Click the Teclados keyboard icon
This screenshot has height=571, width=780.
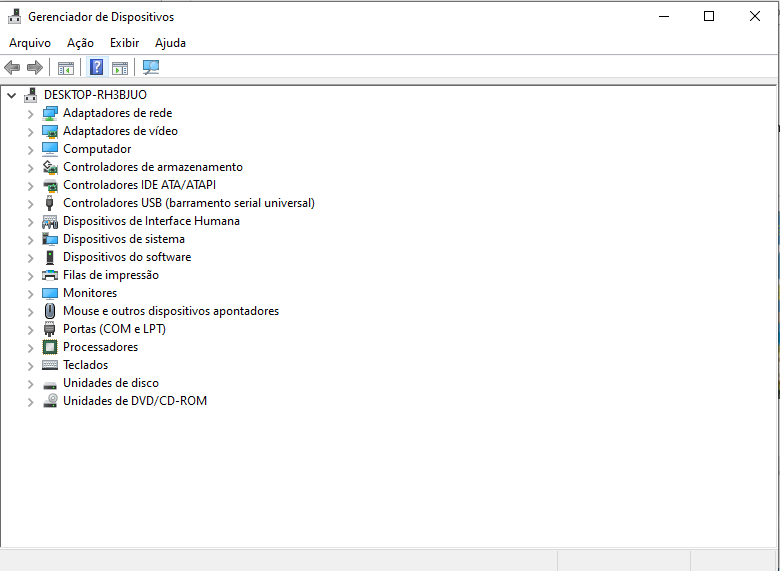(x=50, y=365)
